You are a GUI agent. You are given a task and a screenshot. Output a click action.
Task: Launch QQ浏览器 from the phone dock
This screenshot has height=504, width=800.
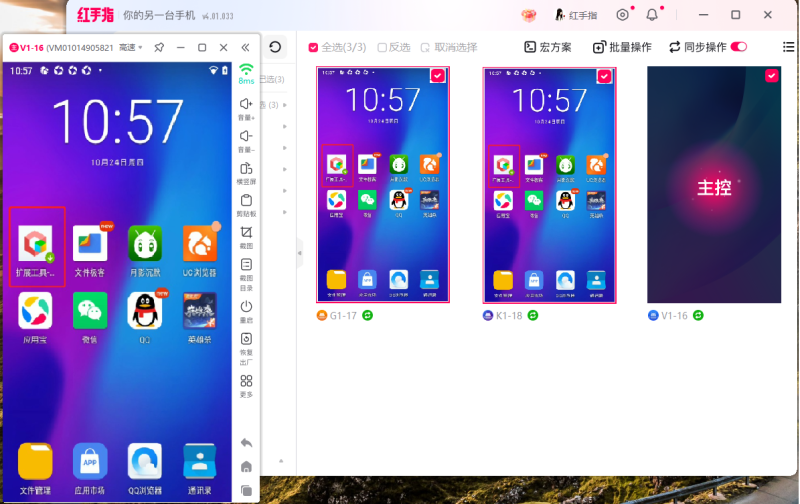(145, 461)
